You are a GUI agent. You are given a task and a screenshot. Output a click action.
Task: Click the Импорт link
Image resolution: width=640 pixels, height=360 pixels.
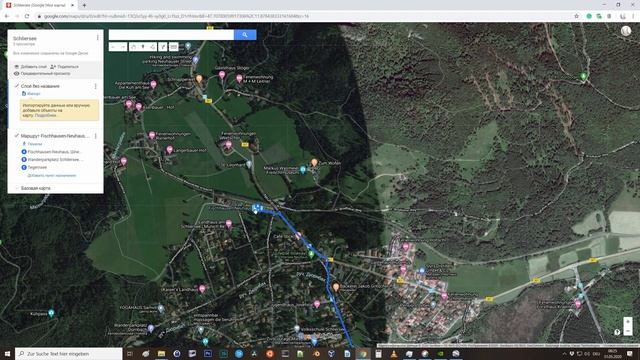(31, 93)
